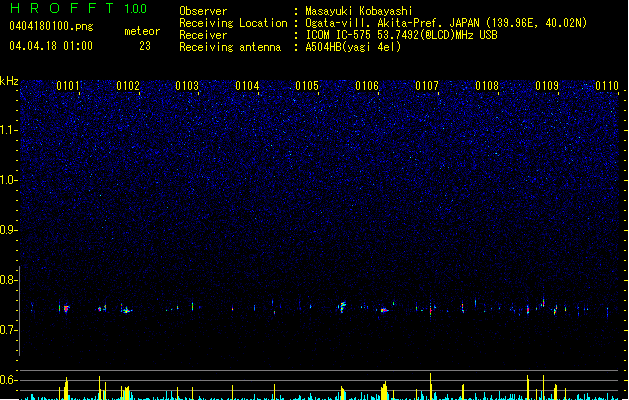Click the 1.0 kHz axis label

click(8, 180)
